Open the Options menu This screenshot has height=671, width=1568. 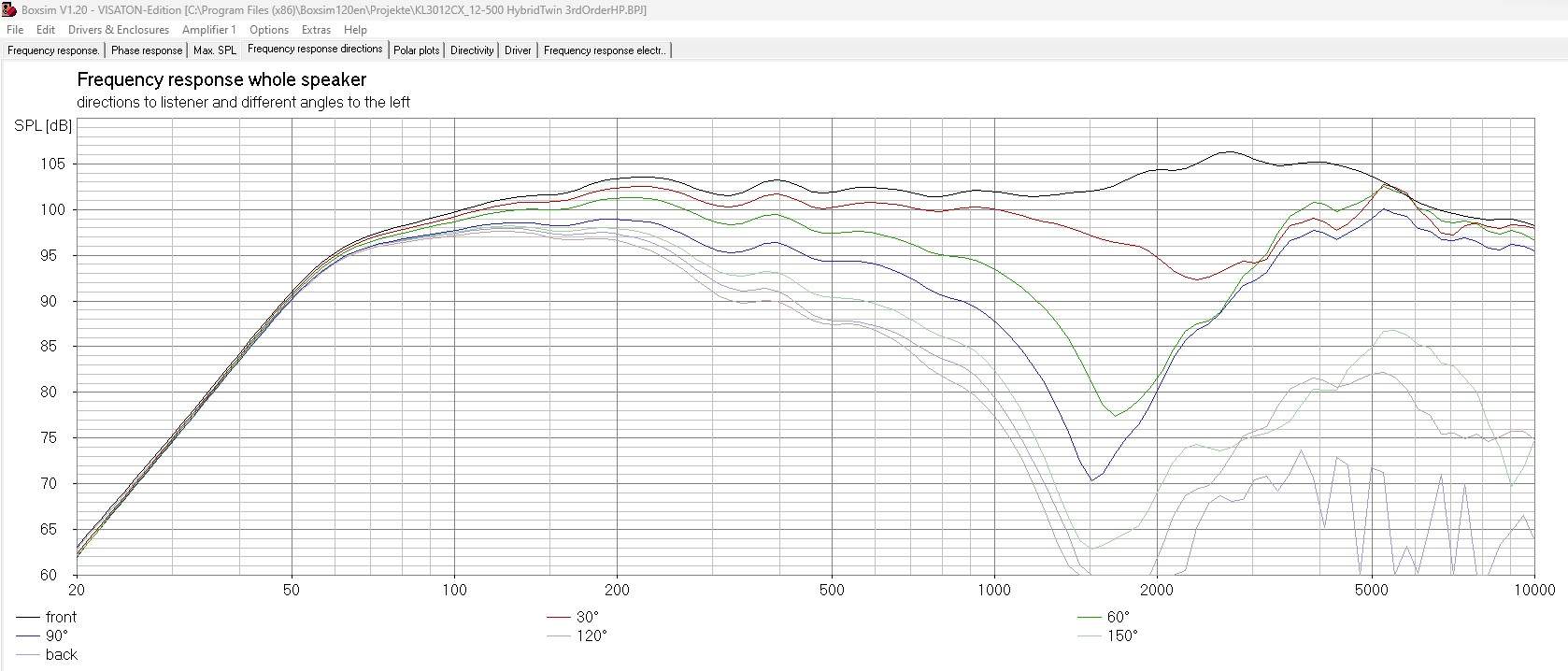coord(269,30)
